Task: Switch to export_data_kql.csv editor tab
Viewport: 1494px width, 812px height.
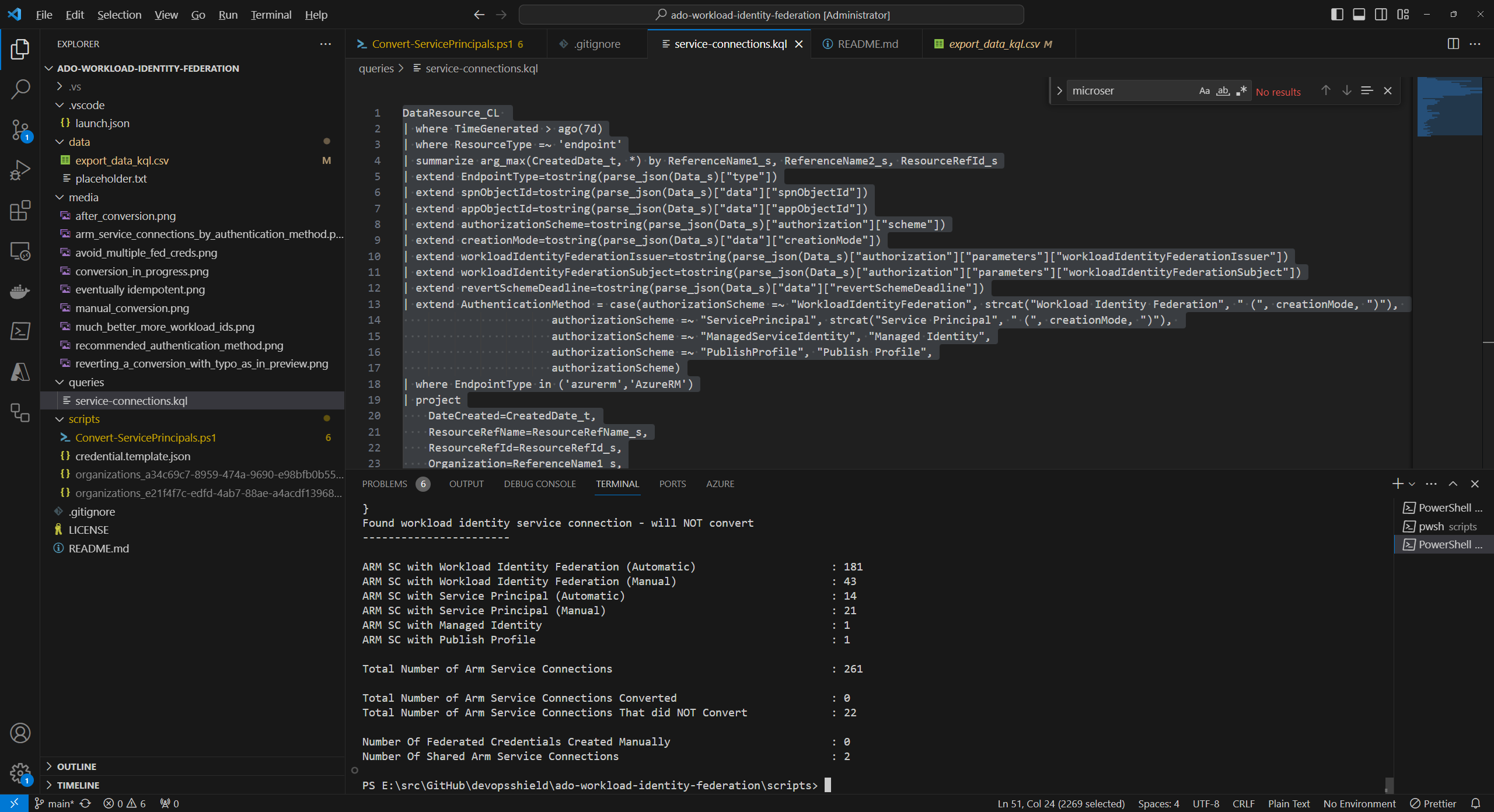Action: click(999, 44)
